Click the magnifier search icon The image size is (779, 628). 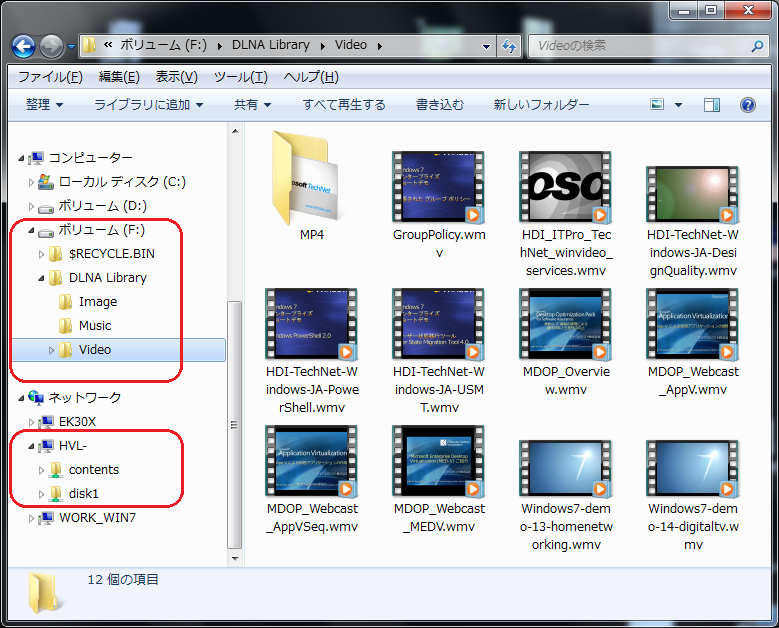(x=757, y=46)
